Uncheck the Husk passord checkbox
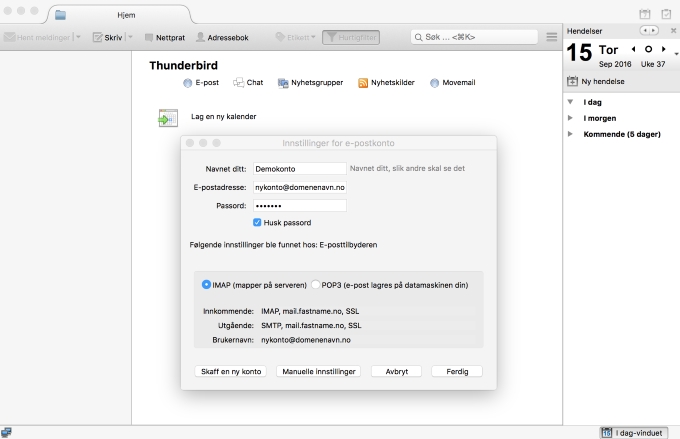The height and width of the screenshot is (439, 680). click(257, 223)
